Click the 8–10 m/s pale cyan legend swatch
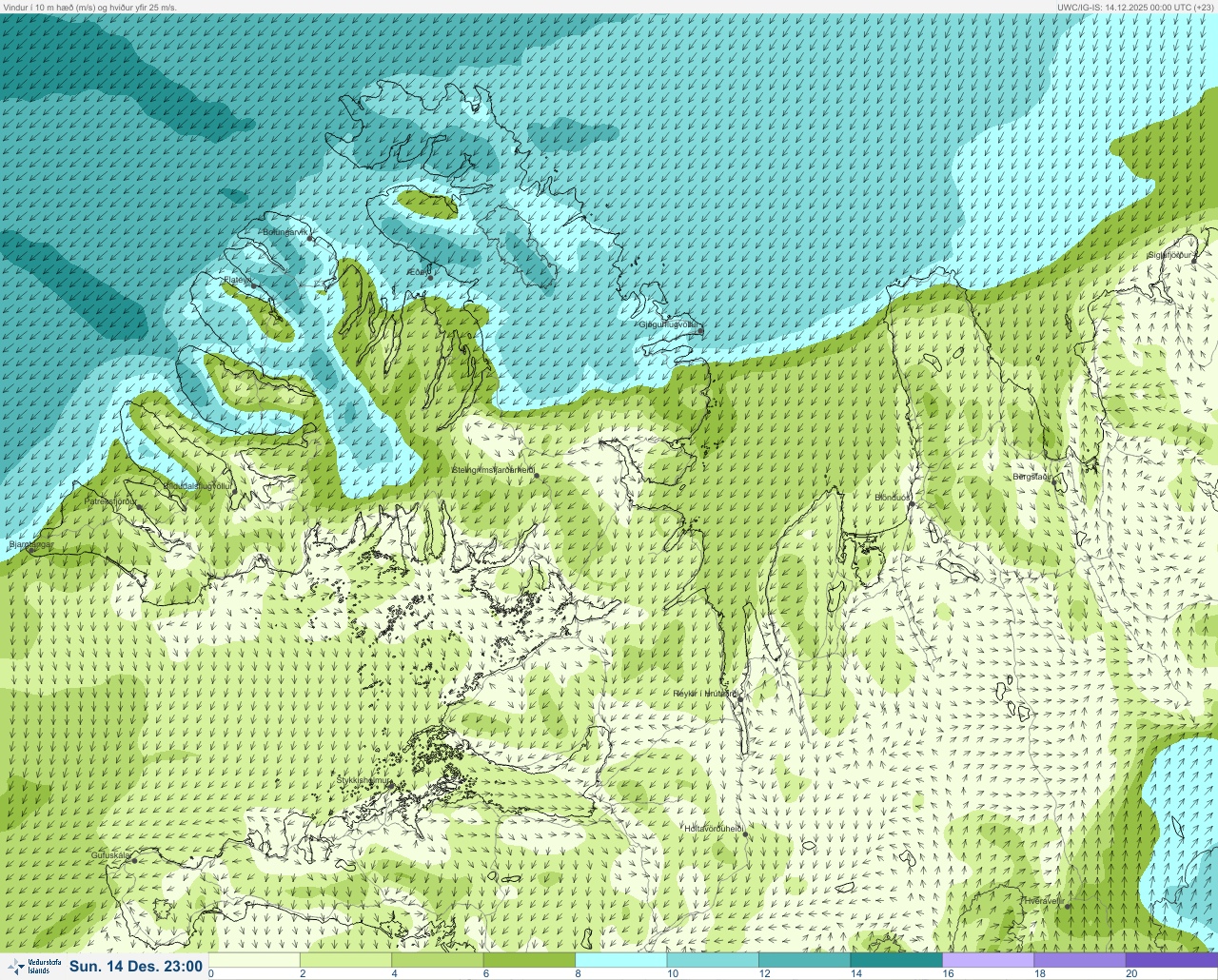The width and height of the screenshot is (1218, 980). [621, 960]
